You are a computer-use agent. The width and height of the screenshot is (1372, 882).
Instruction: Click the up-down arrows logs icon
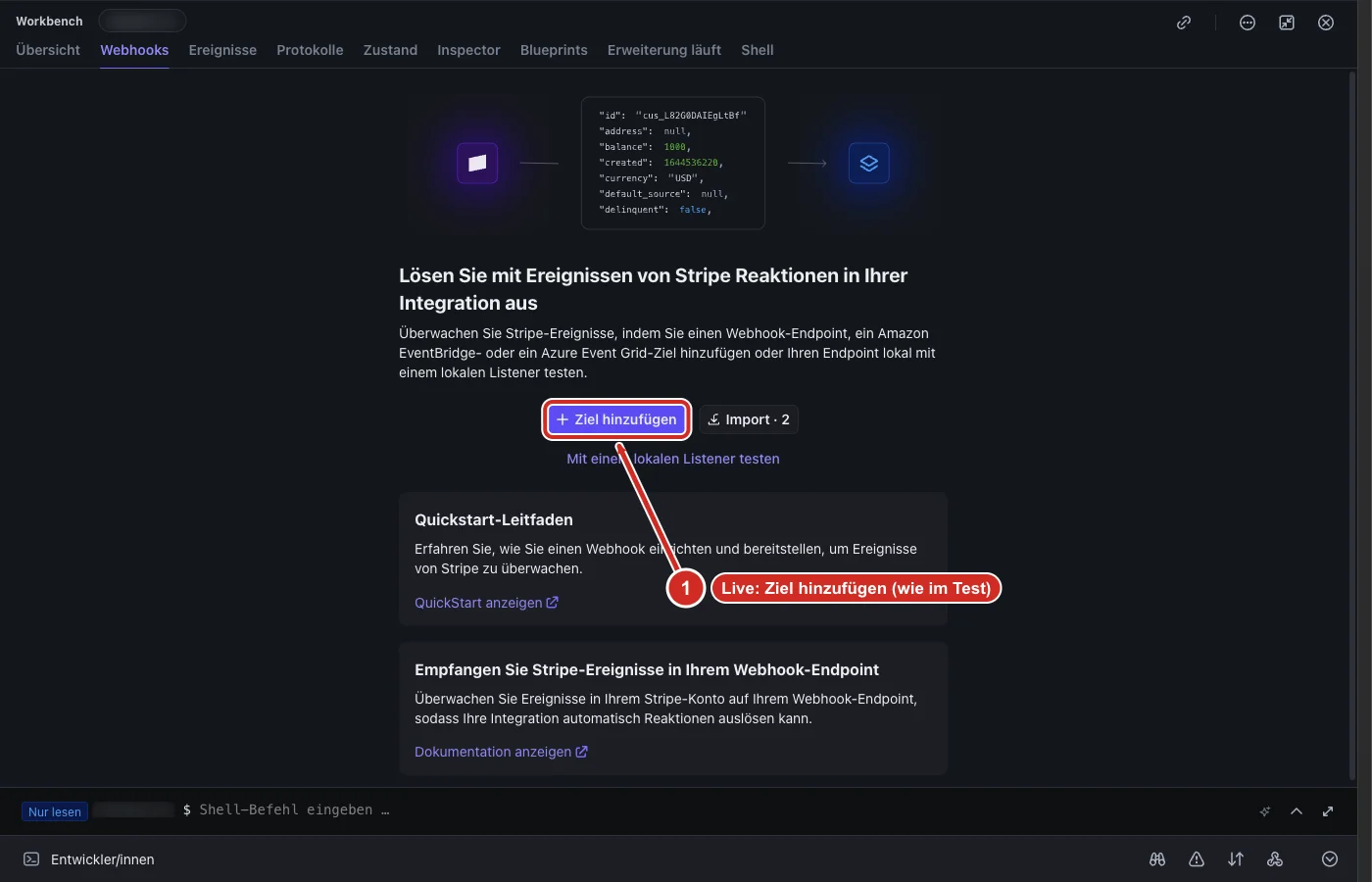tap(1236, 859)
